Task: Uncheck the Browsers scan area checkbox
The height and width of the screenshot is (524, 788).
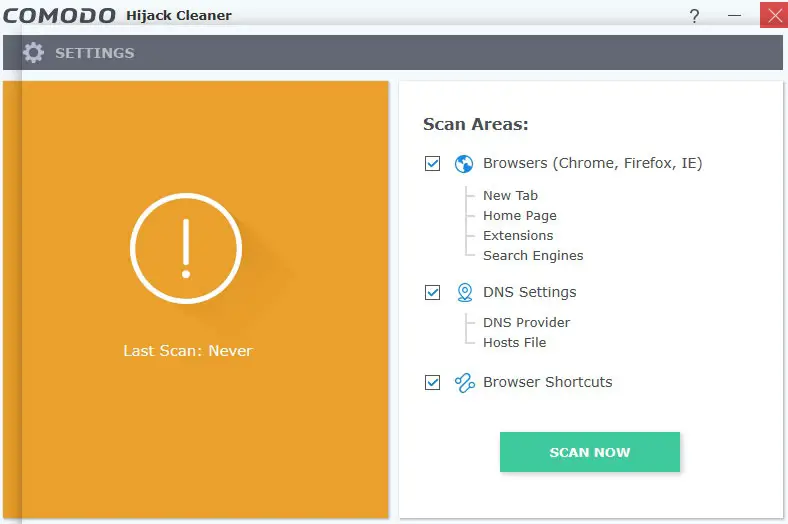Action: click(x=432, y=163)
